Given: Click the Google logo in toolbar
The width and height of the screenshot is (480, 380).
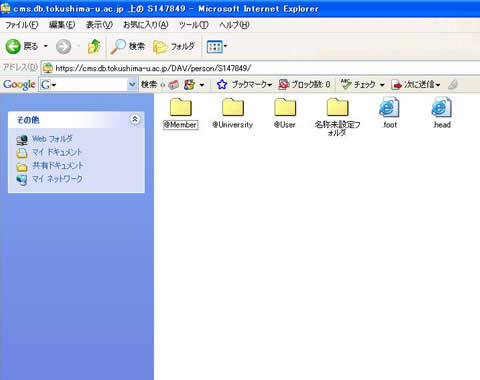Looking at the screenshot, I should pos(19,85).
